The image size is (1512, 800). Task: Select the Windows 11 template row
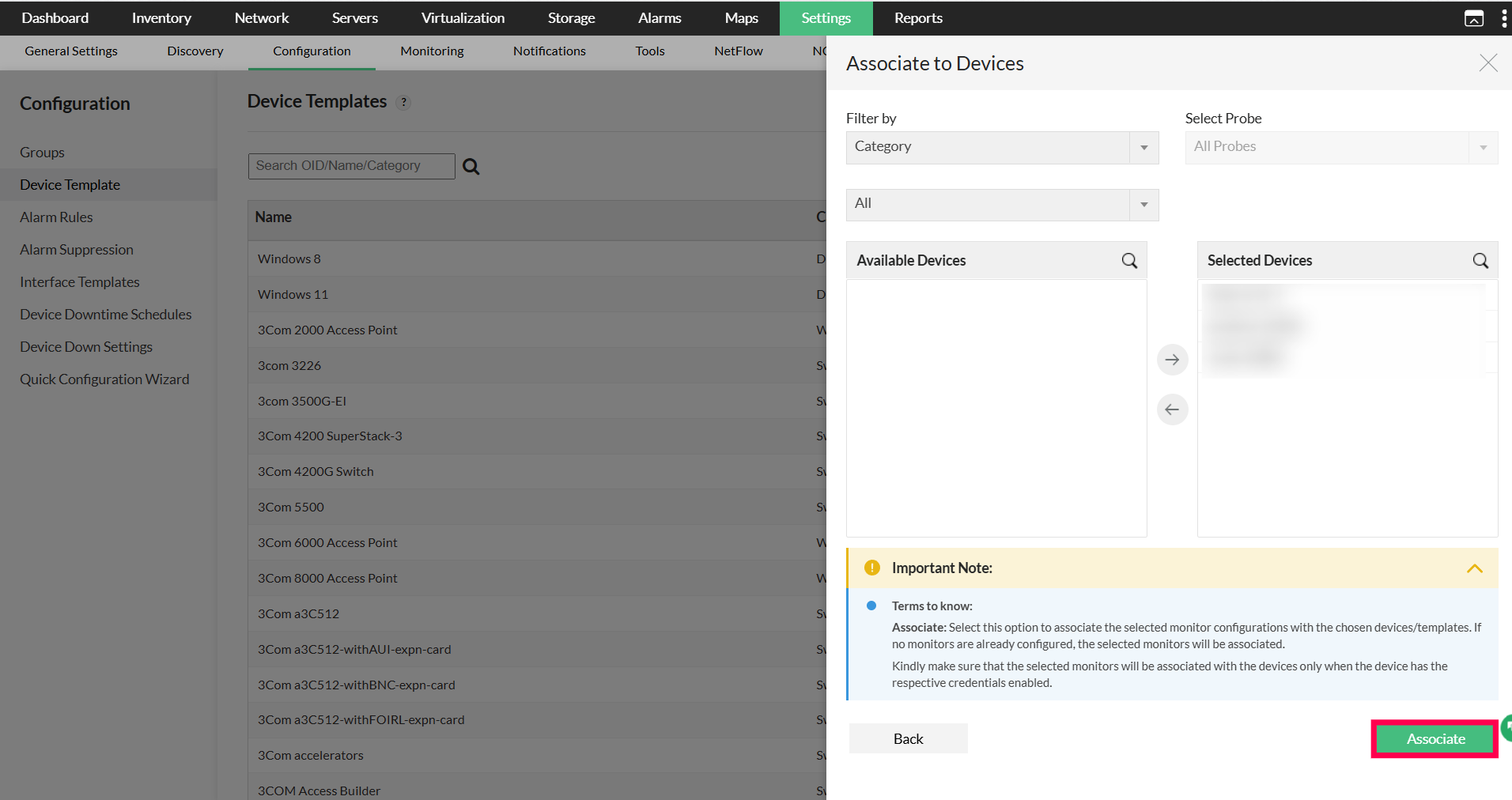[x=537, y=294]
